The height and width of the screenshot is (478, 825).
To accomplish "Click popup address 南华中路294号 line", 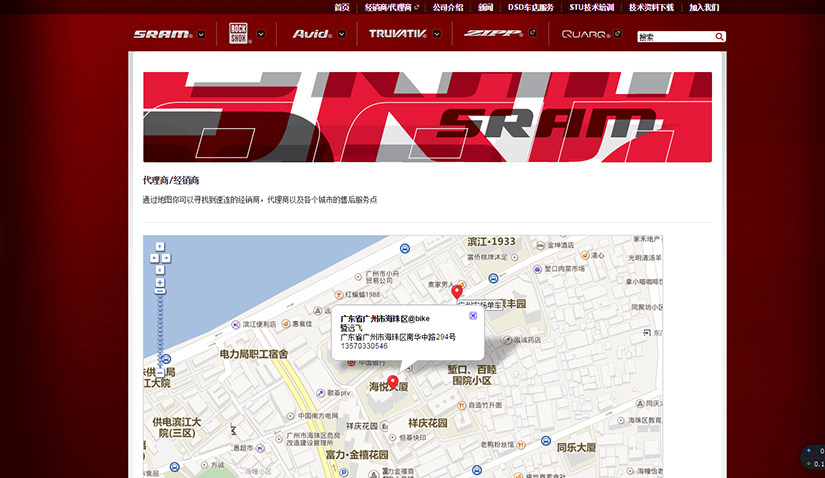I will 398,337.
